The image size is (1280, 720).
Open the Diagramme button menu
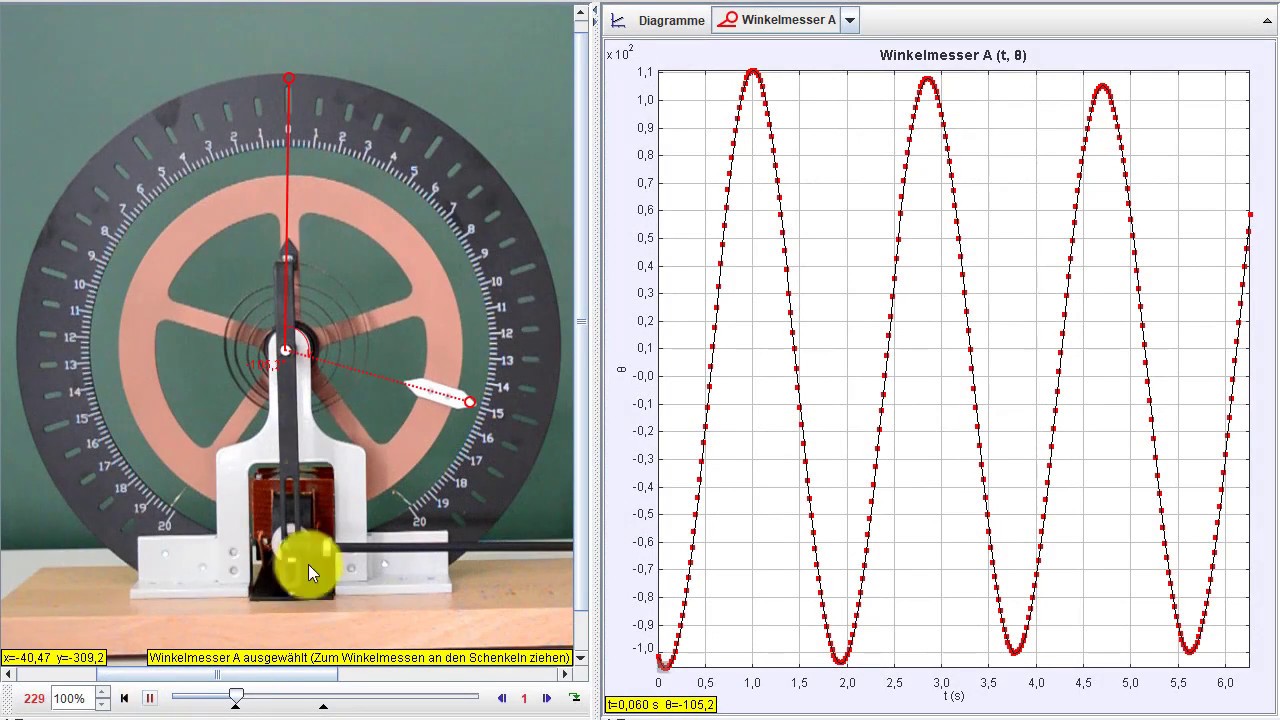click(659, 20)
